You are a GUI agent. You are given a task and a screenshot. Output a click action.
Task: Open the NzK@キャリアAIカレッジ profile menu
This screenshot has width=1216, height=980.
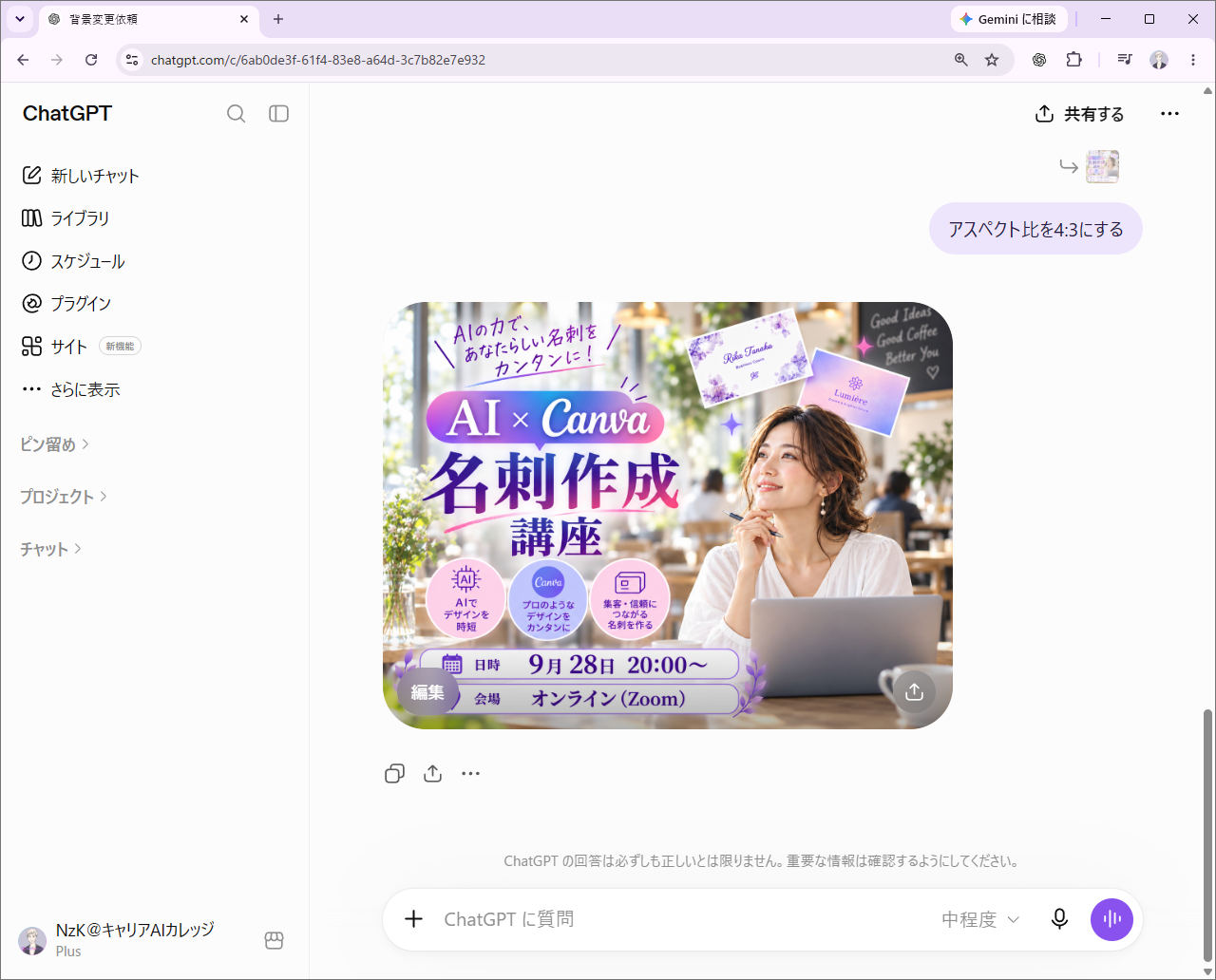point(117,939)
